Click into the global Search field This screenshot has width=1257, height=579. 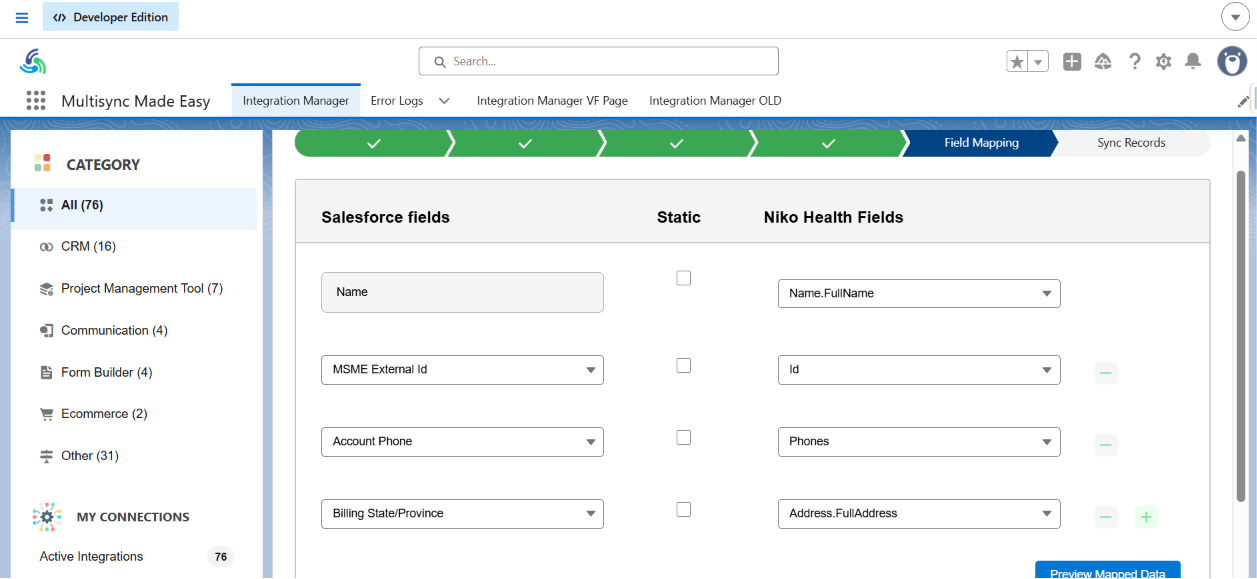598,61
